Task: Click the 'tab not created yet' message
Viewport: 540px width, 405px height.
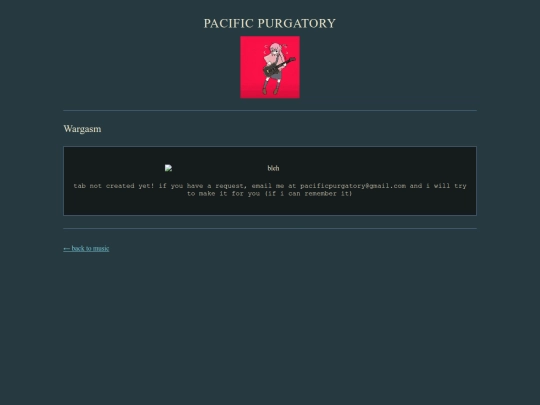Action: coord(270,190)
